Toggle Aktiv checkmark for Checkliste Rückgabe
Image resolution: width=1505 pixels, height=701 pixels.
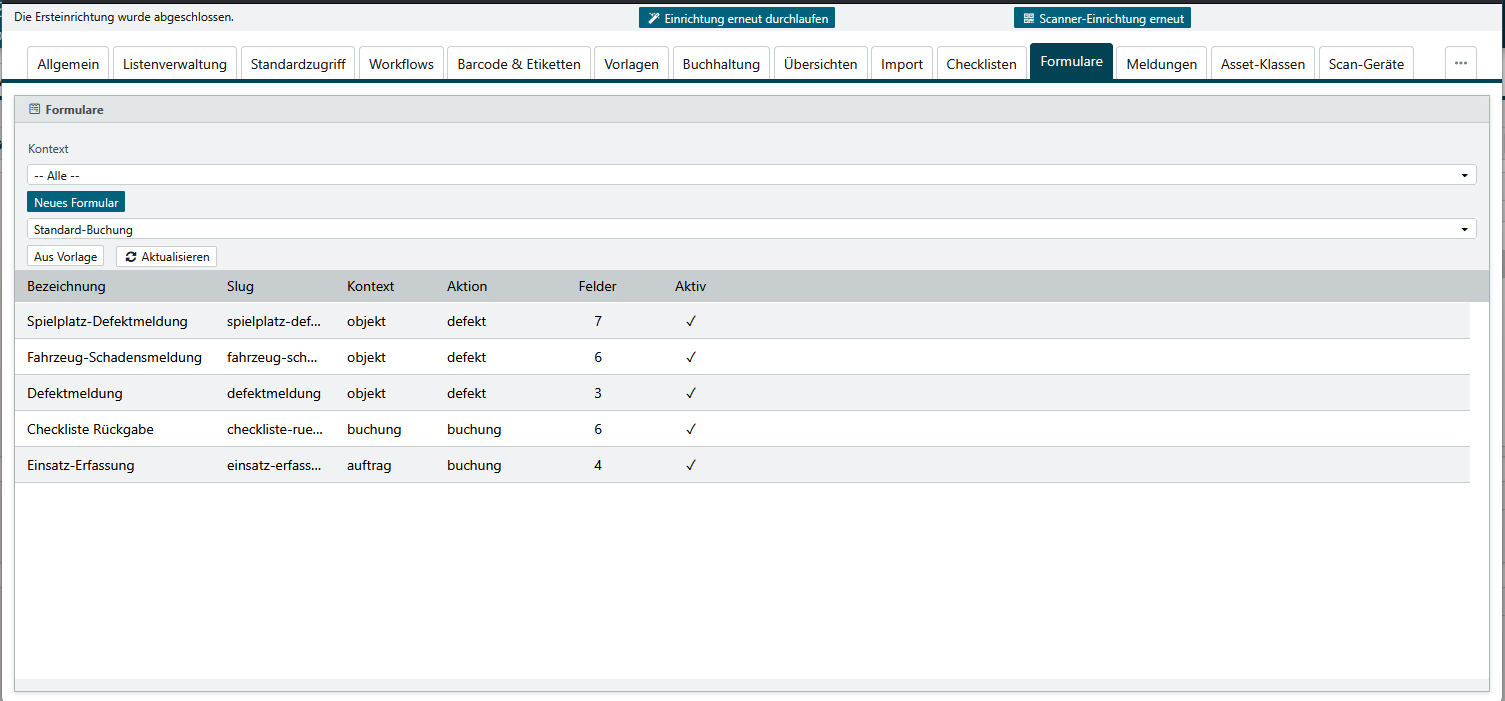690,429
